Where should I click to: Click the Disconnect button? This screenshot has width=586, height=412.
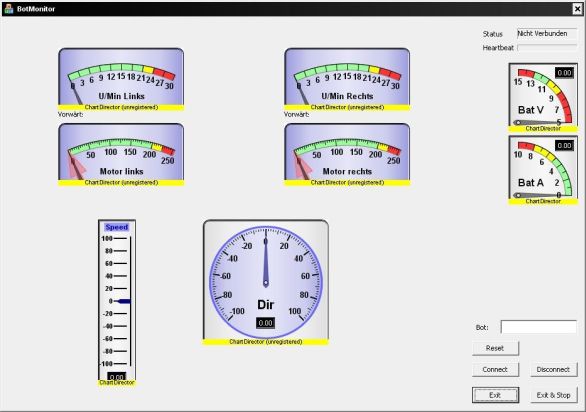[x=553, y=369]
